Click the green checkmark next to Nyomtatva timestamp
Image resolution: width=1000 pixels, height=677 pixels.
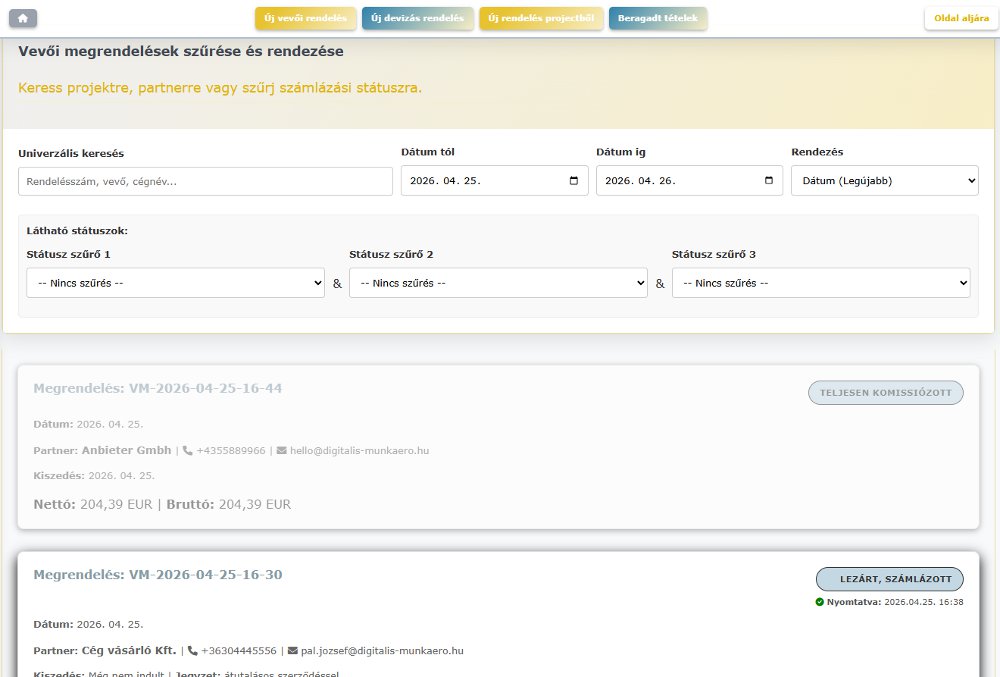[x=822, y=602]
